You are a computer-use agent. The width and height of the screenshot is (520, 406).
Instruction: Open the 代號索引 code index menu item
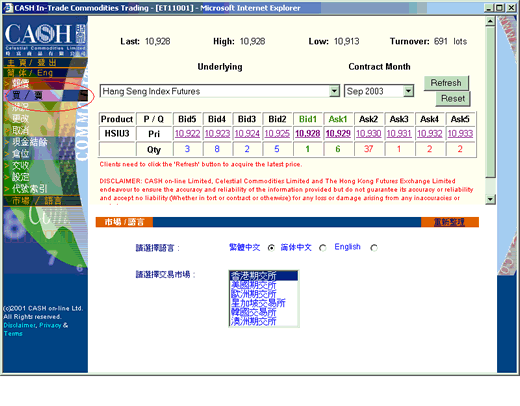click(x=30, y=189)
